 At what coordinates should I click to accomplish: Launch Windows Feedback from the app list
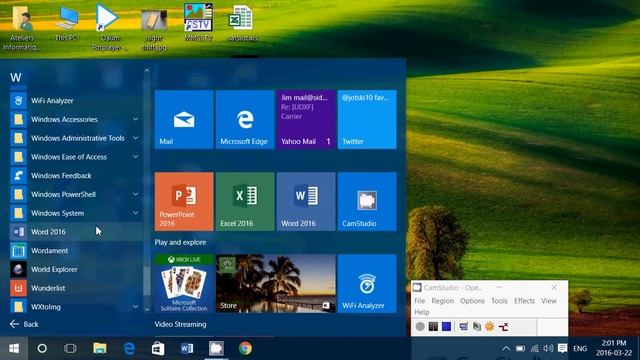(x=76, y=176)
